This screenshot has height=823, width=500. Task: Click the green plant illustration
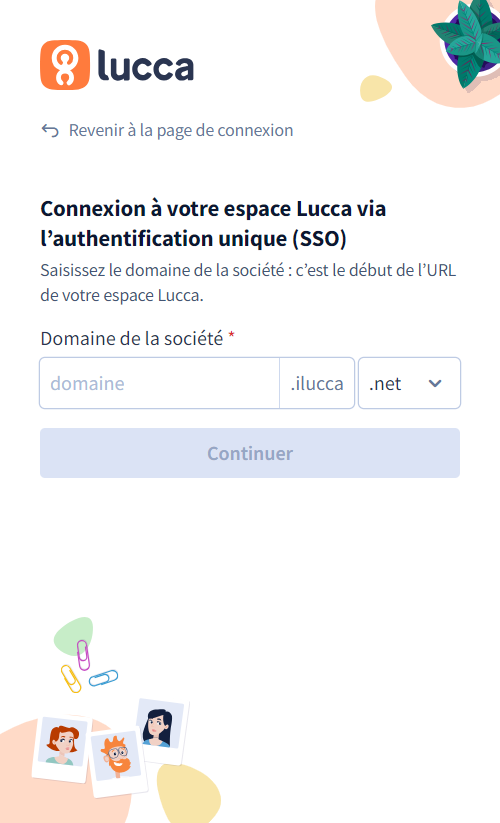[466, 42]
